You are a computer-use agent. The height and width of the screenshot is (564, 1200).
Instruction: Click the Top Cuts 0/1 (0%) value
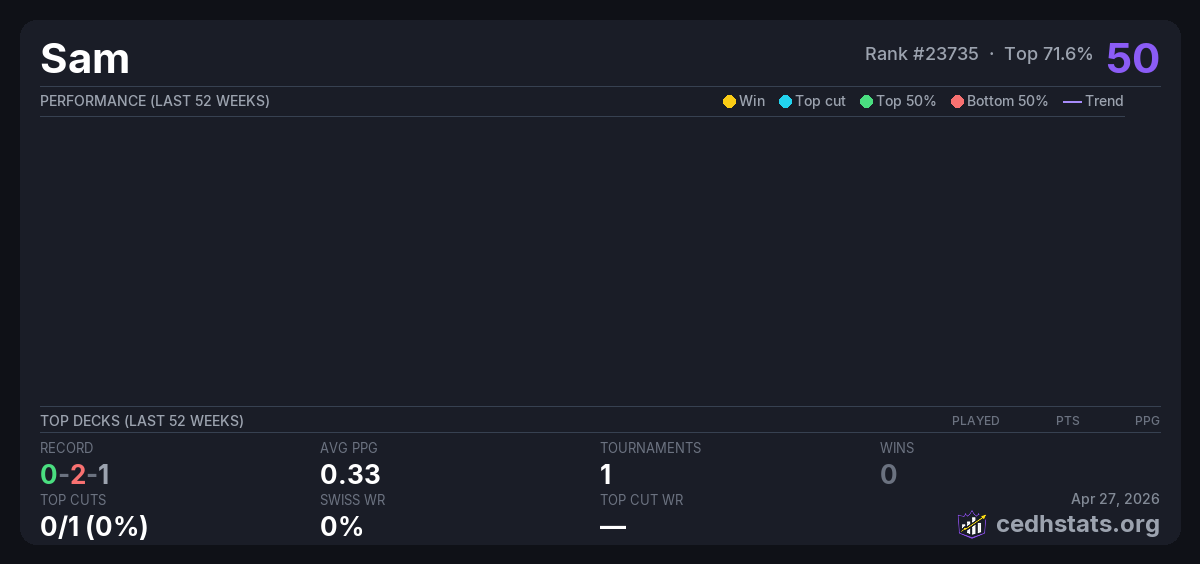point(94,526)
